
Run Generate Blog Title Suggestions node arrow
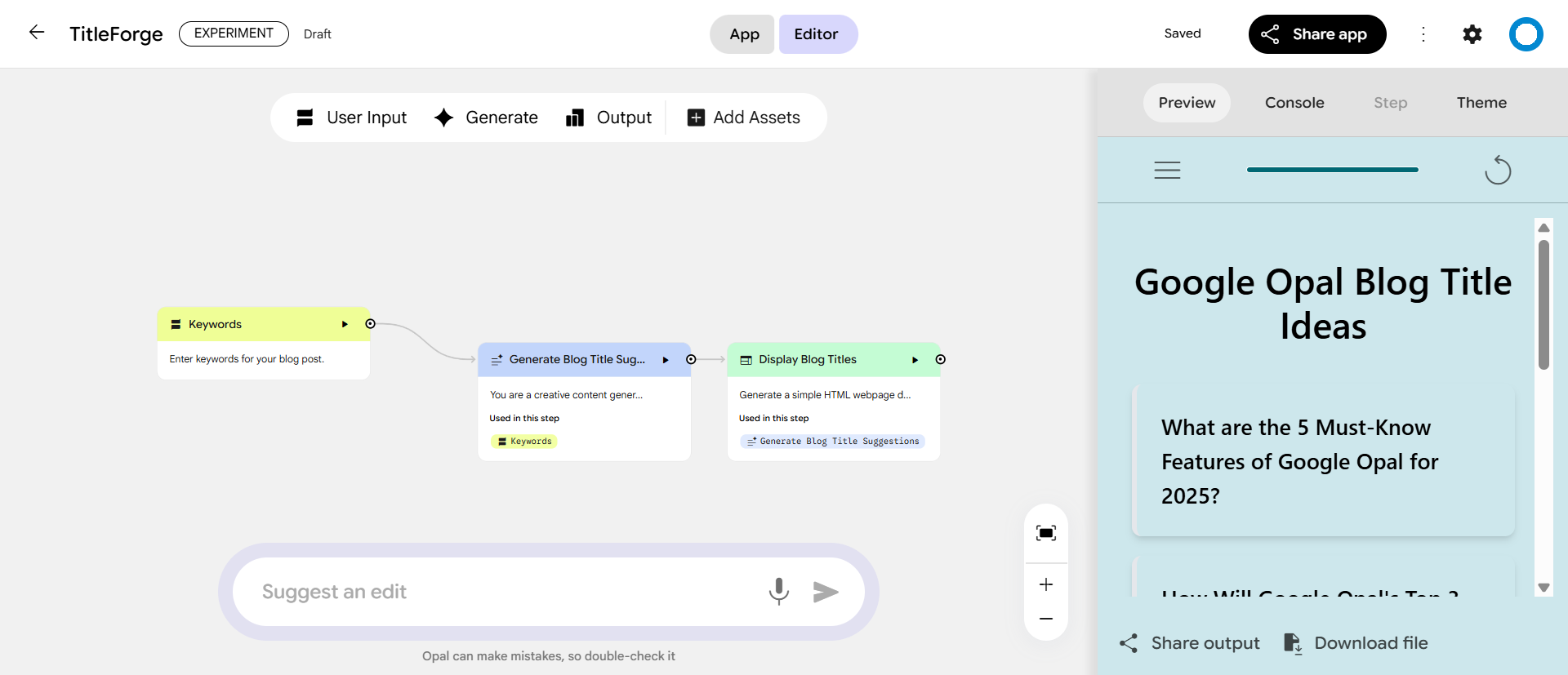pyautogui.click(x=666, y=360)
